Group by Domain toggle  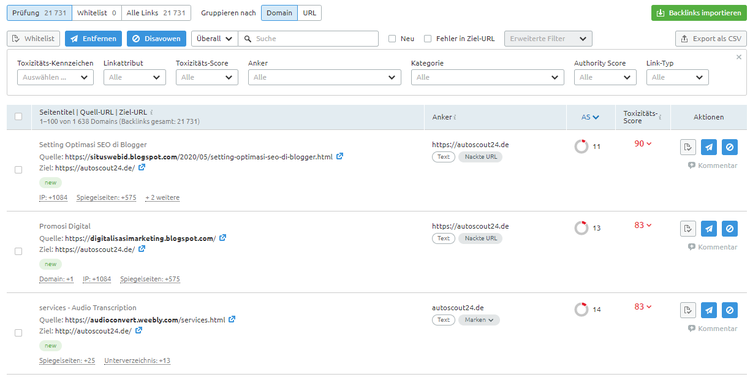coord(279,13)
